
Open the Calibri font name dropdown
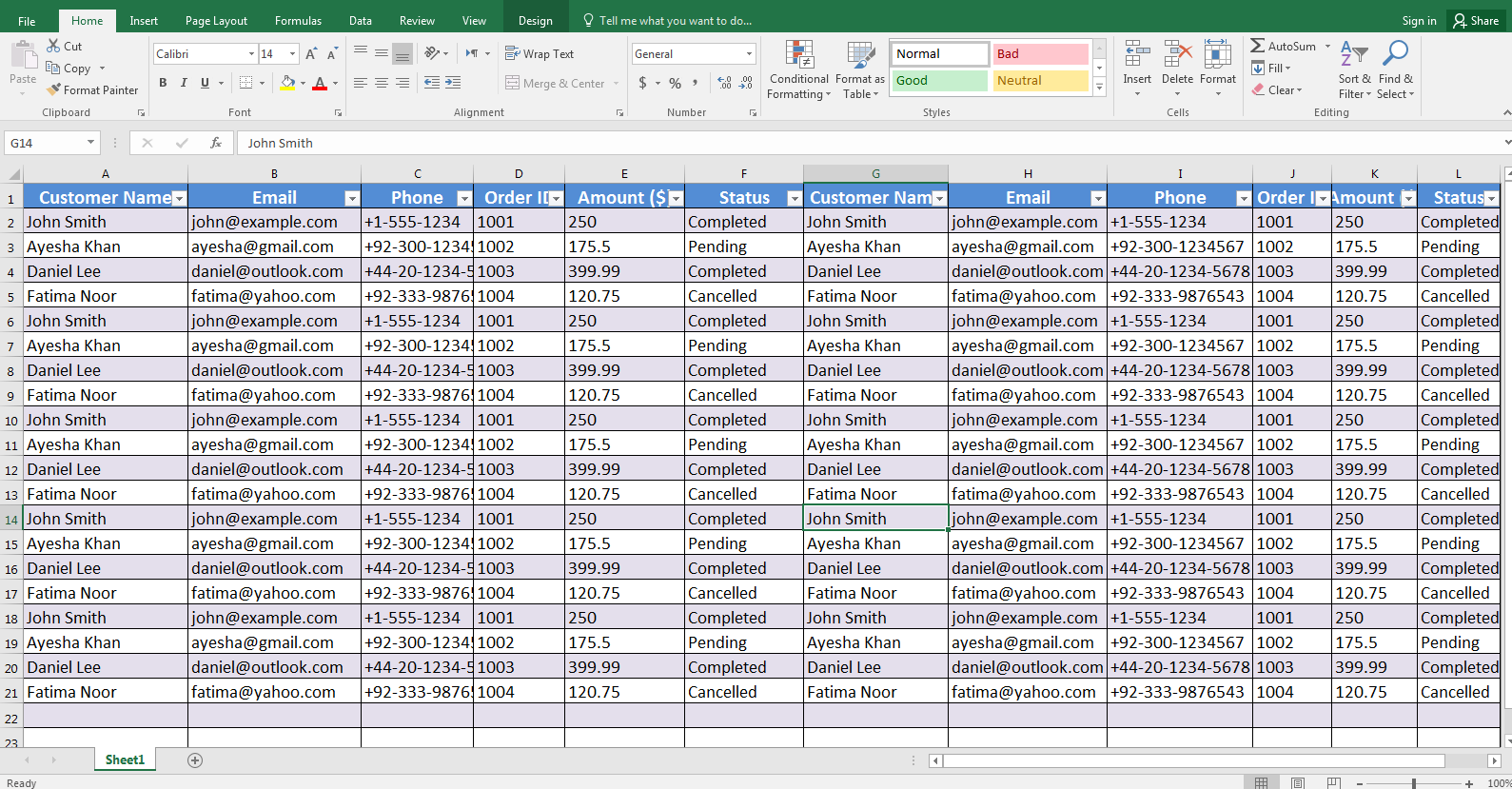251,54
